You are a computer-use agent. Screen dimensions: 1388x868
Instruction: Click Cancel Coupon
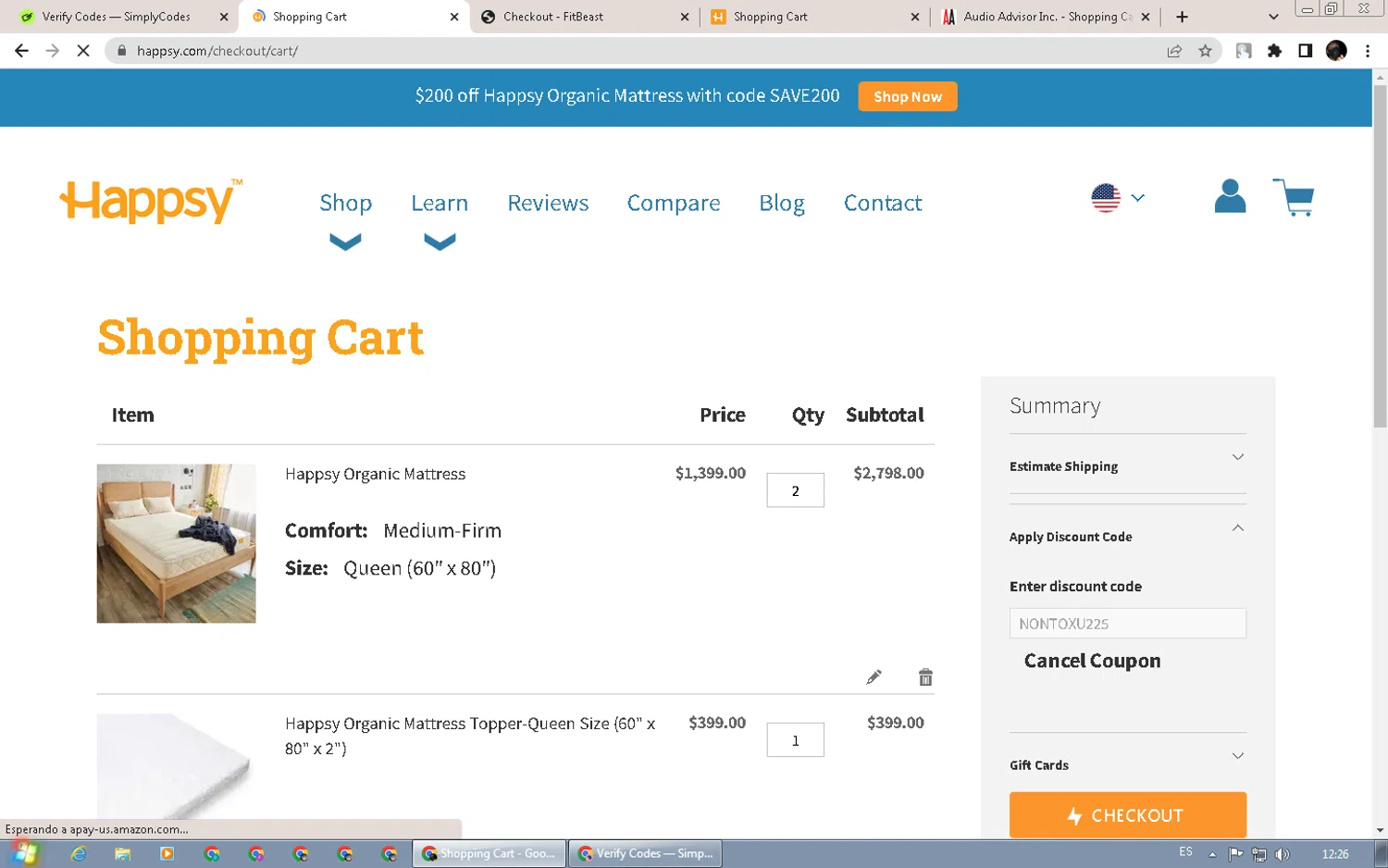[1092, 661]
